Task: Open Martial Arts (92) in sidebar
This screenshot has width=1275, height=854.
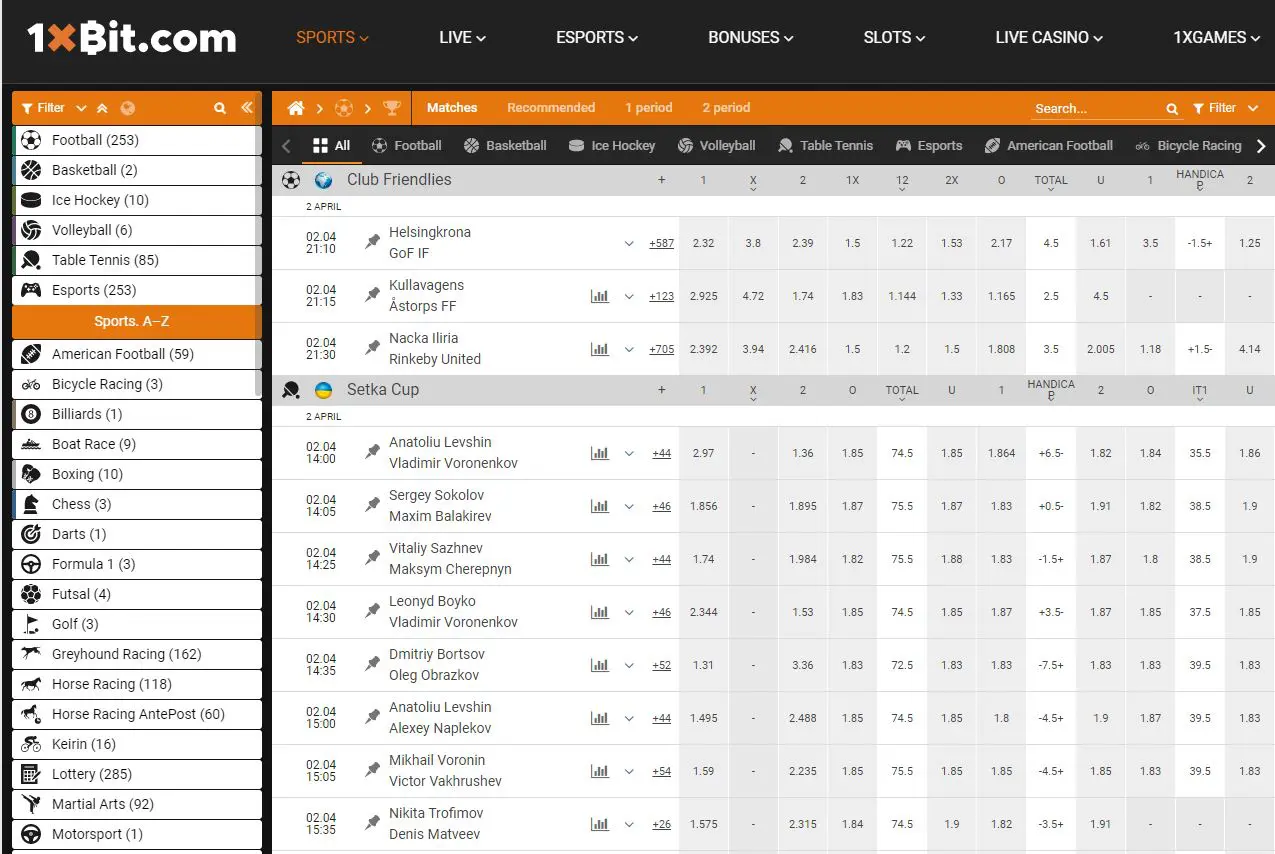Action: click(137, 804)
